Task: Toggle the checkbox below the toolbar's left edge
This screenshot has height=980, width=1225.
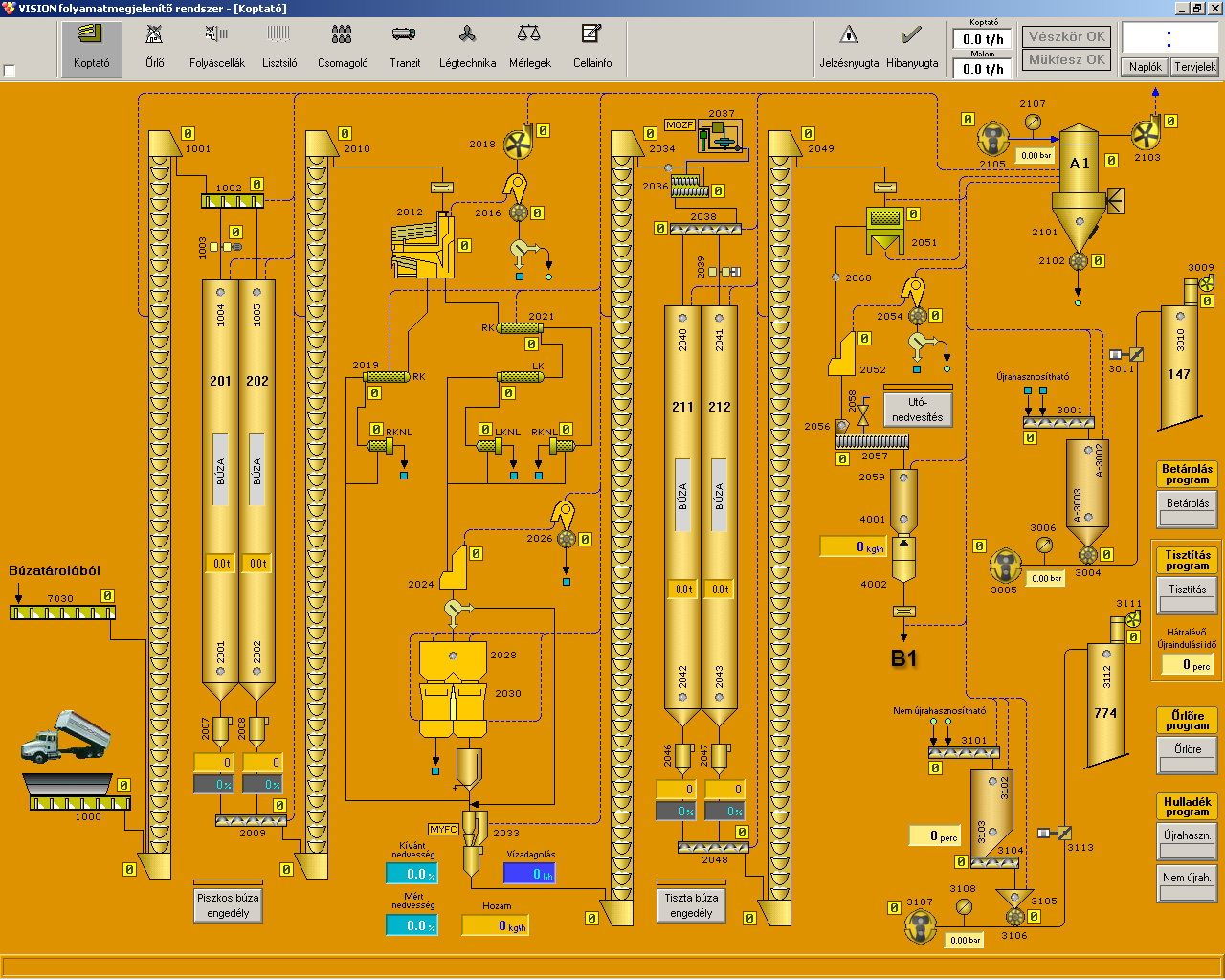Action: tap(10, 71)
